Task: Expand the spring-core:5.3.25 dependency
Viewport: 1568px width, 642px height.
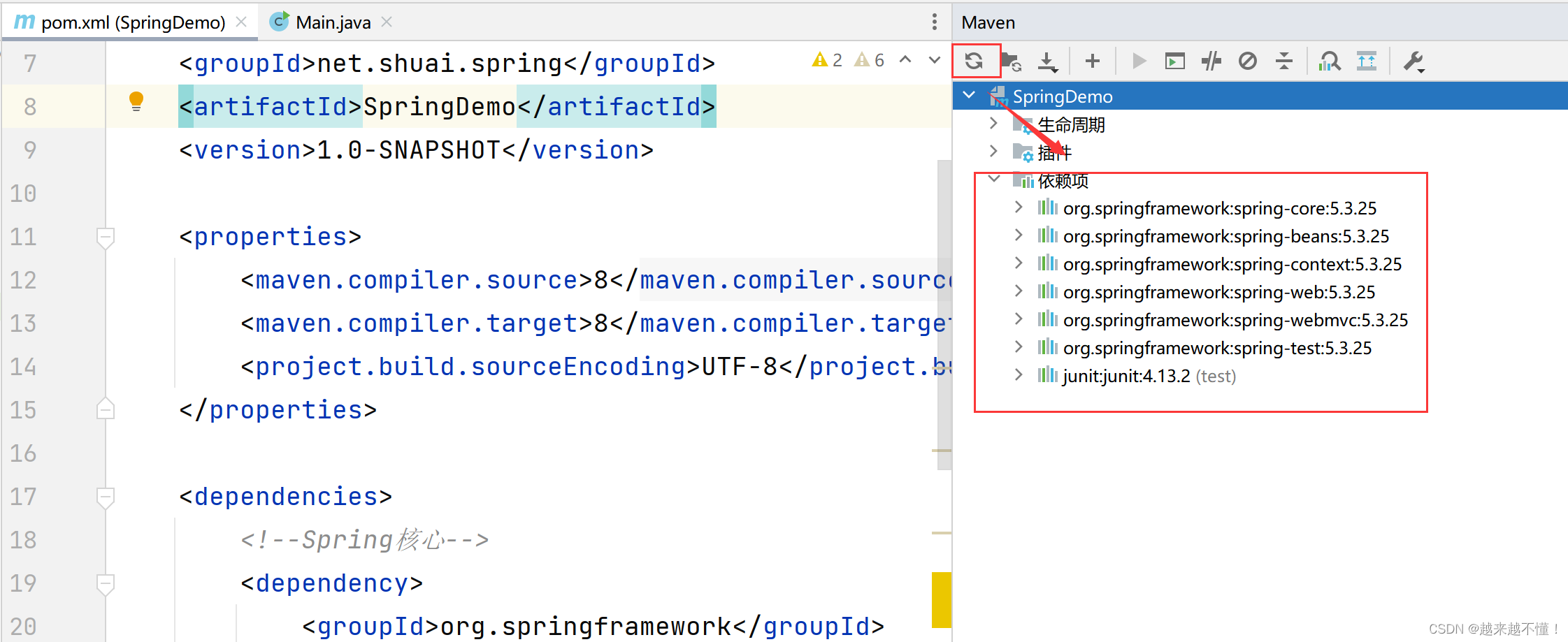Action: (x=1019, y=207)
